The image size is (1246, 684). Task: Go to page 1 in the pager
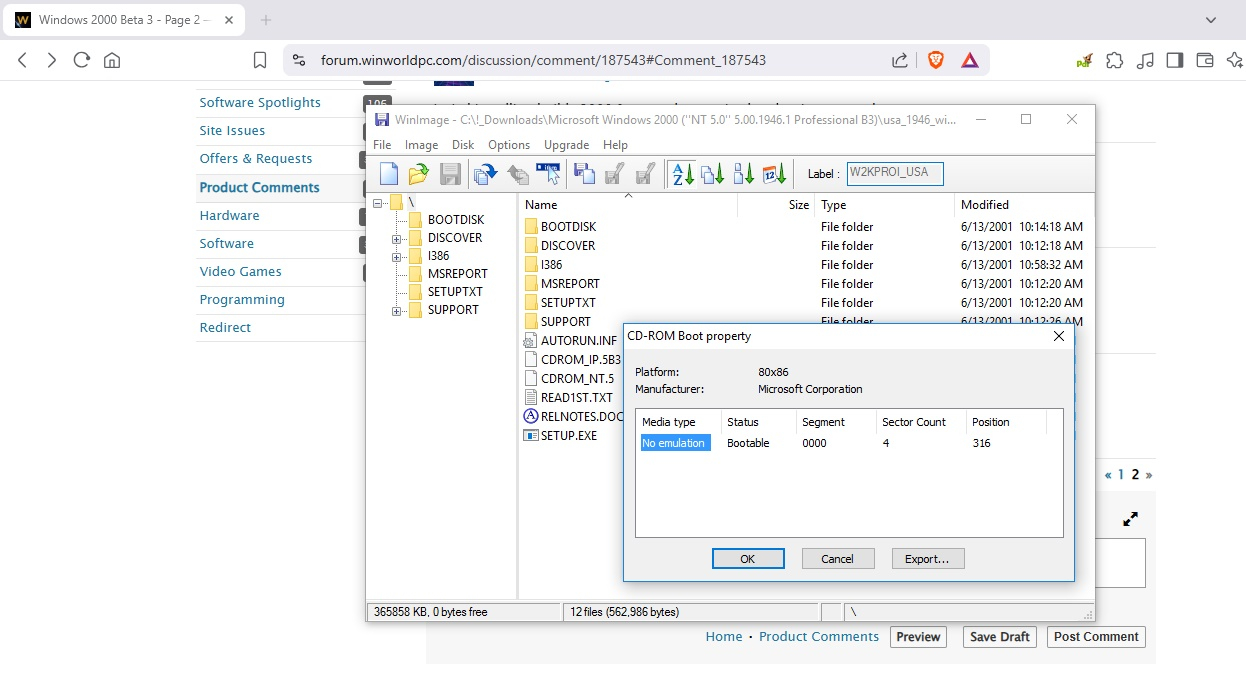(x=1121, y=475)
